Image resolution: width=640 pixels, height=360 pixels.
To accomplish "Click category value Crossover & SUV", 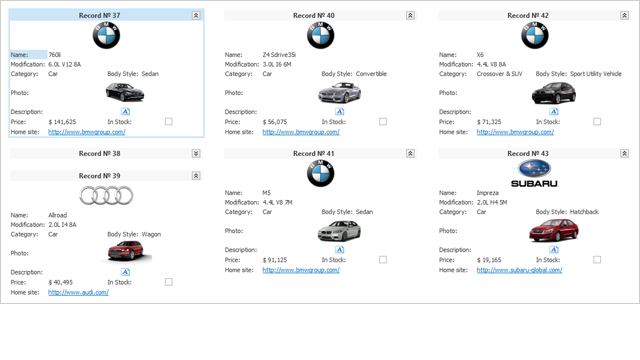I will click(500, 74).
